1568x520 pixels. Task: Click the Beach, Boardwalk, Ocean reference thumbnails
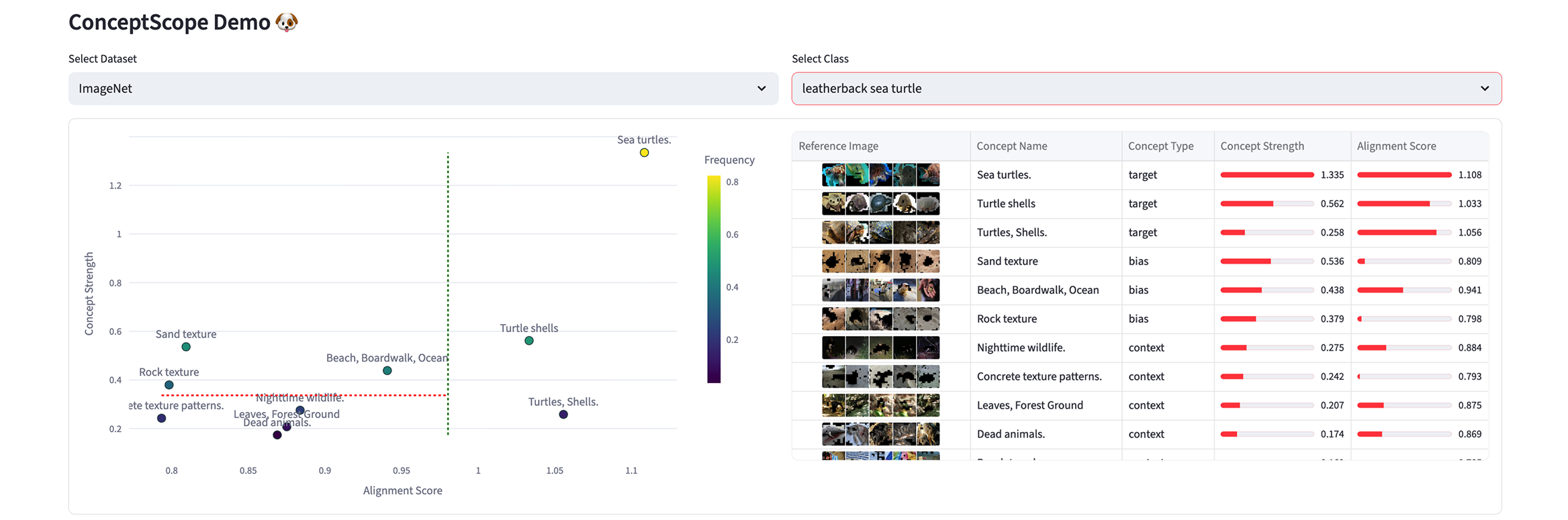point(880,291)
